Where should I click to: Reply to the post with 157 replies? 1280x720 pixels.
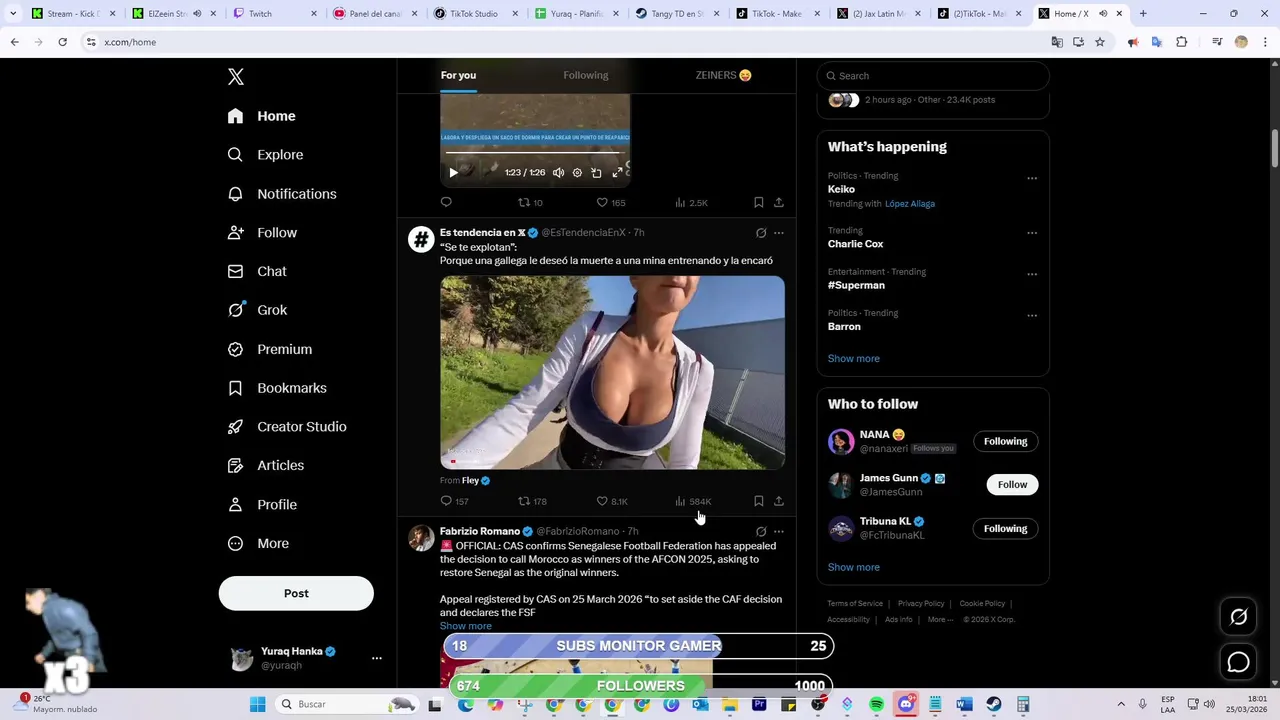point(454,501)
